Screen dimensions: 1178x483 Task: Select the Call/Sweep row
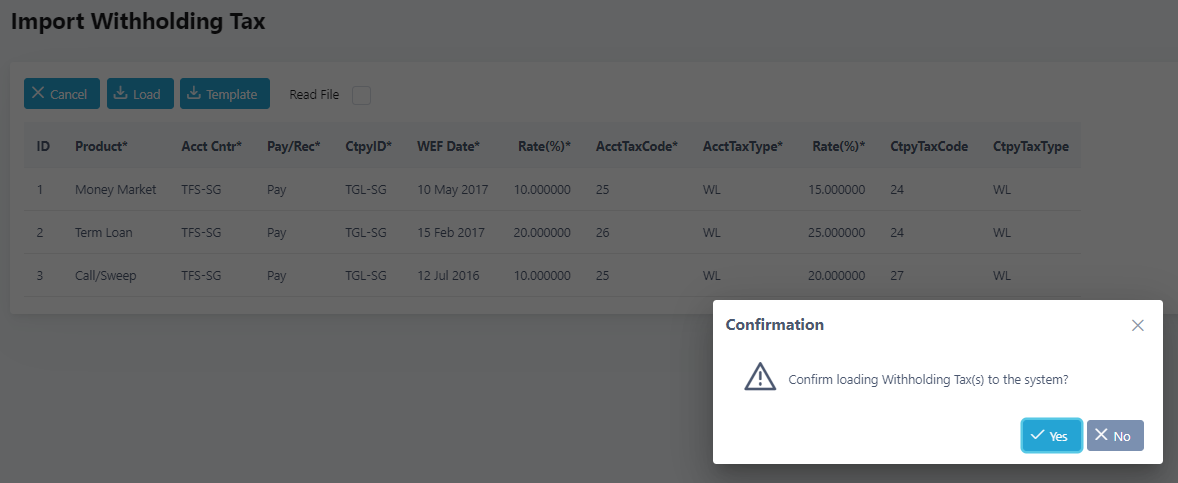552,276
